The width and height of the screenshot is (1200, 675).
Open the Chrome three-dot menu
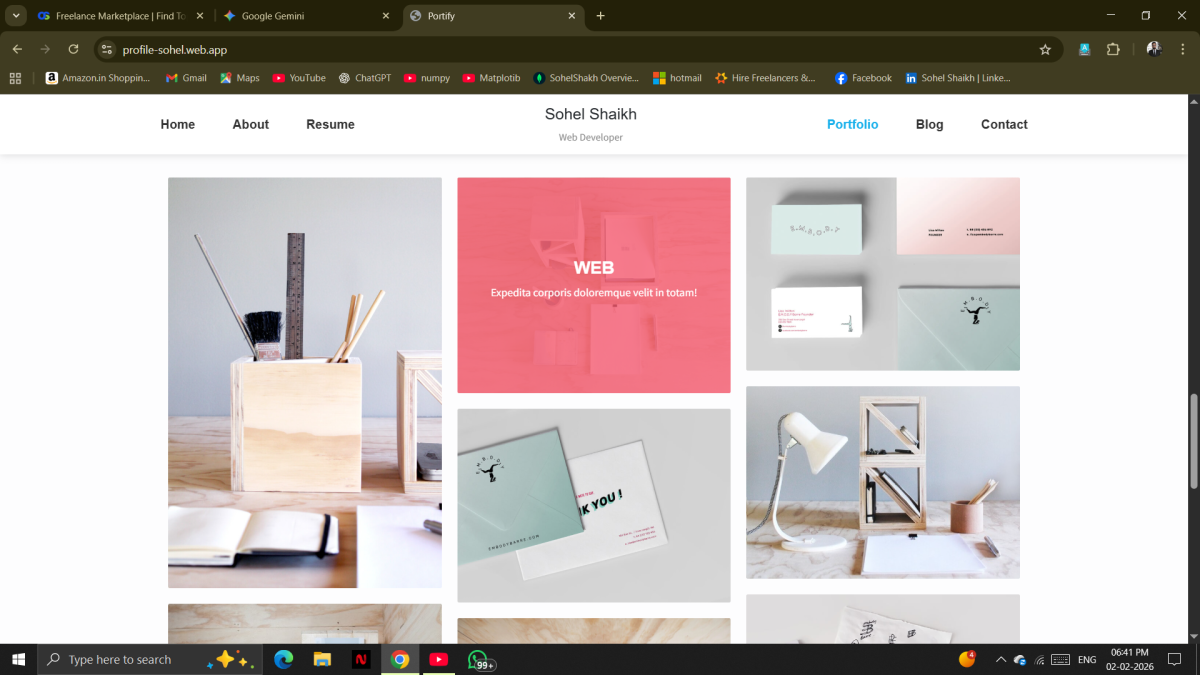[1183, 49]
